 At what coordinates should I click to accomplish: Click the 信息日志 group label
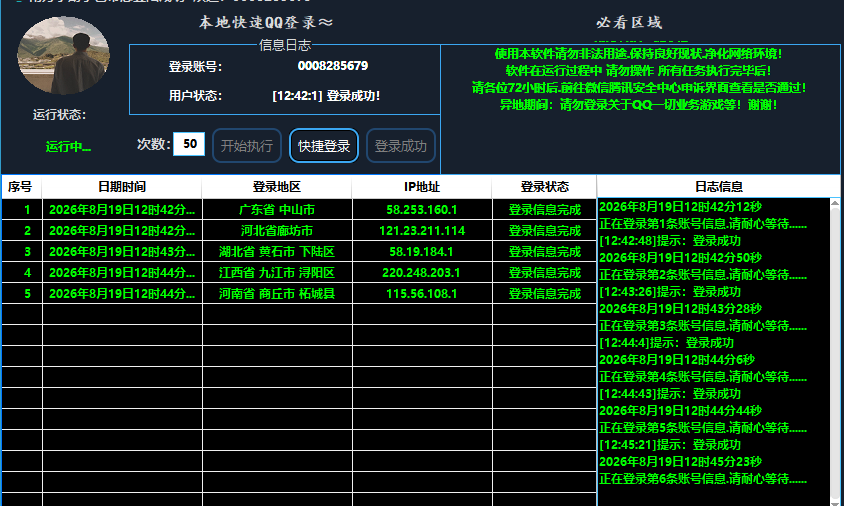(x=285, y=45)
